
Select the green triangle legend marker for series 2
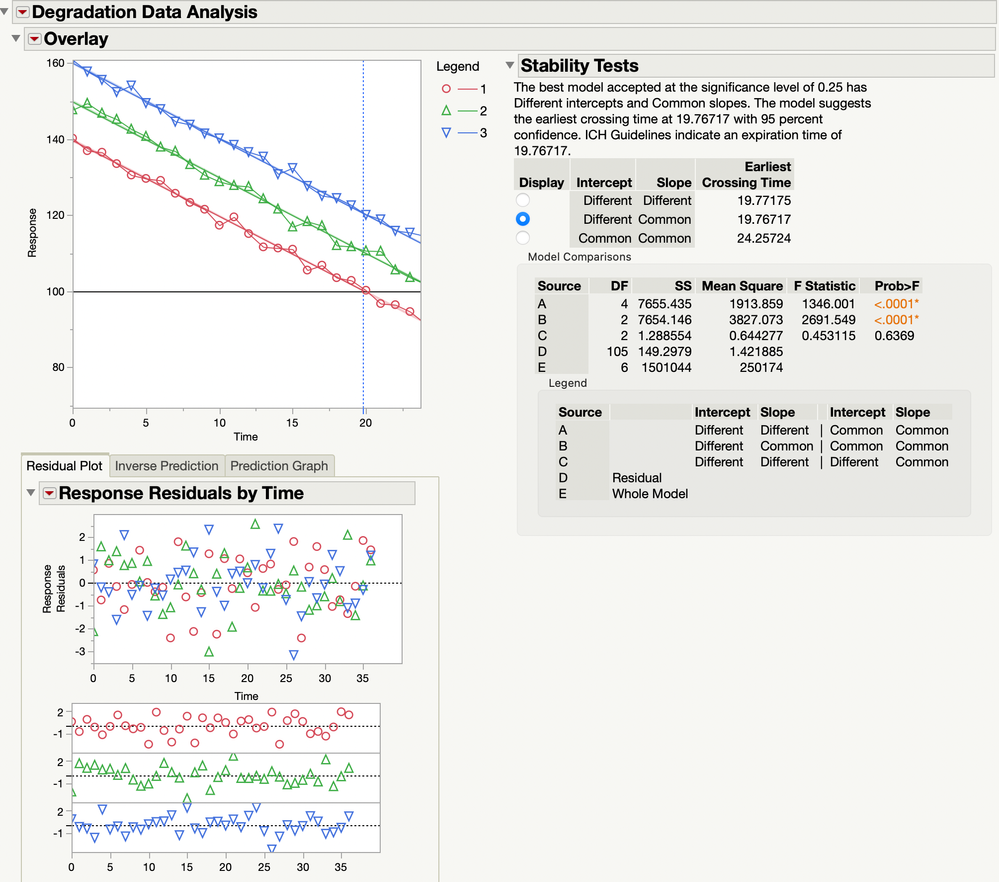[447, 110]
